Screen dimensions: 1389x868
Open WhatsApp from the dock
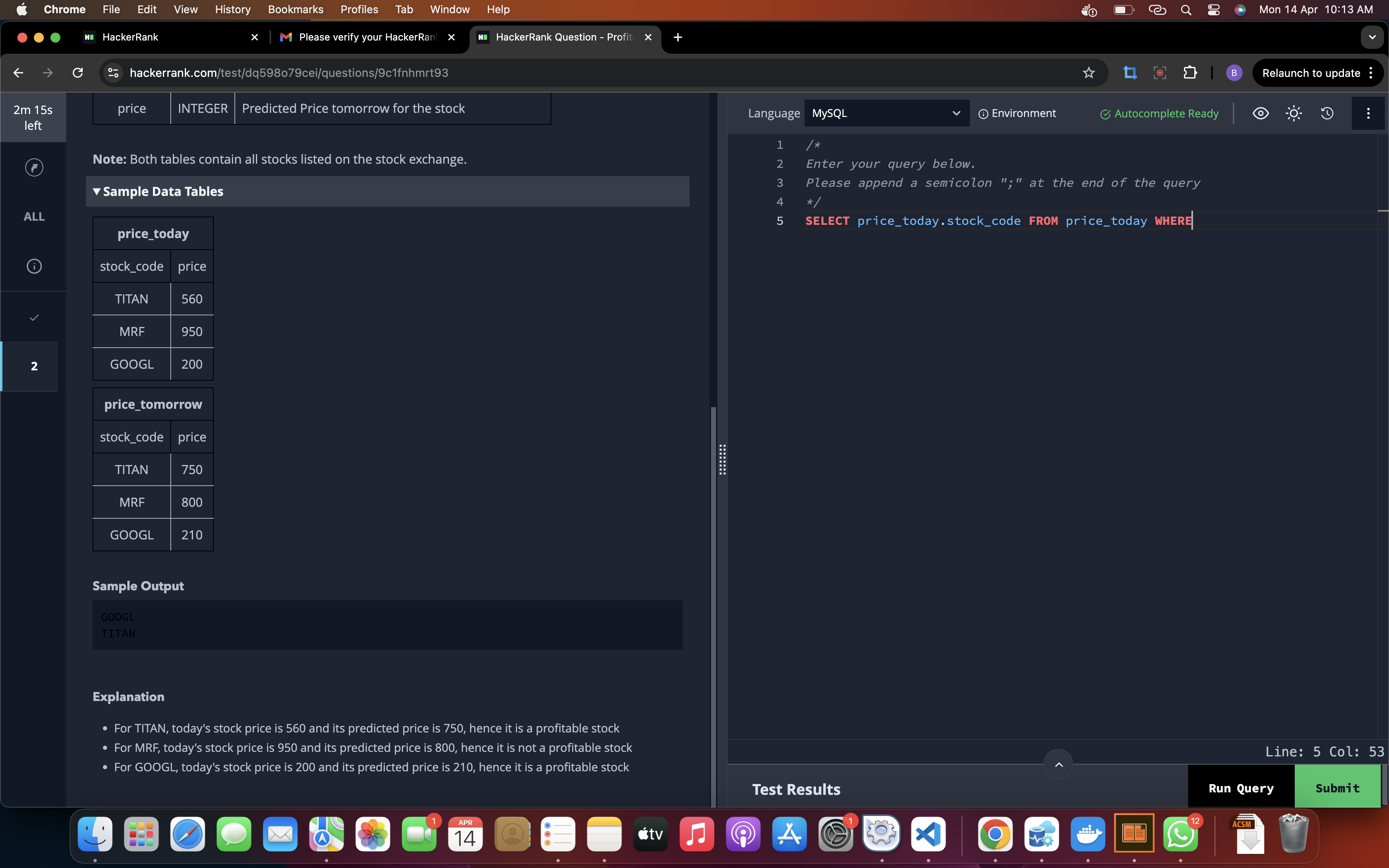1181,834
